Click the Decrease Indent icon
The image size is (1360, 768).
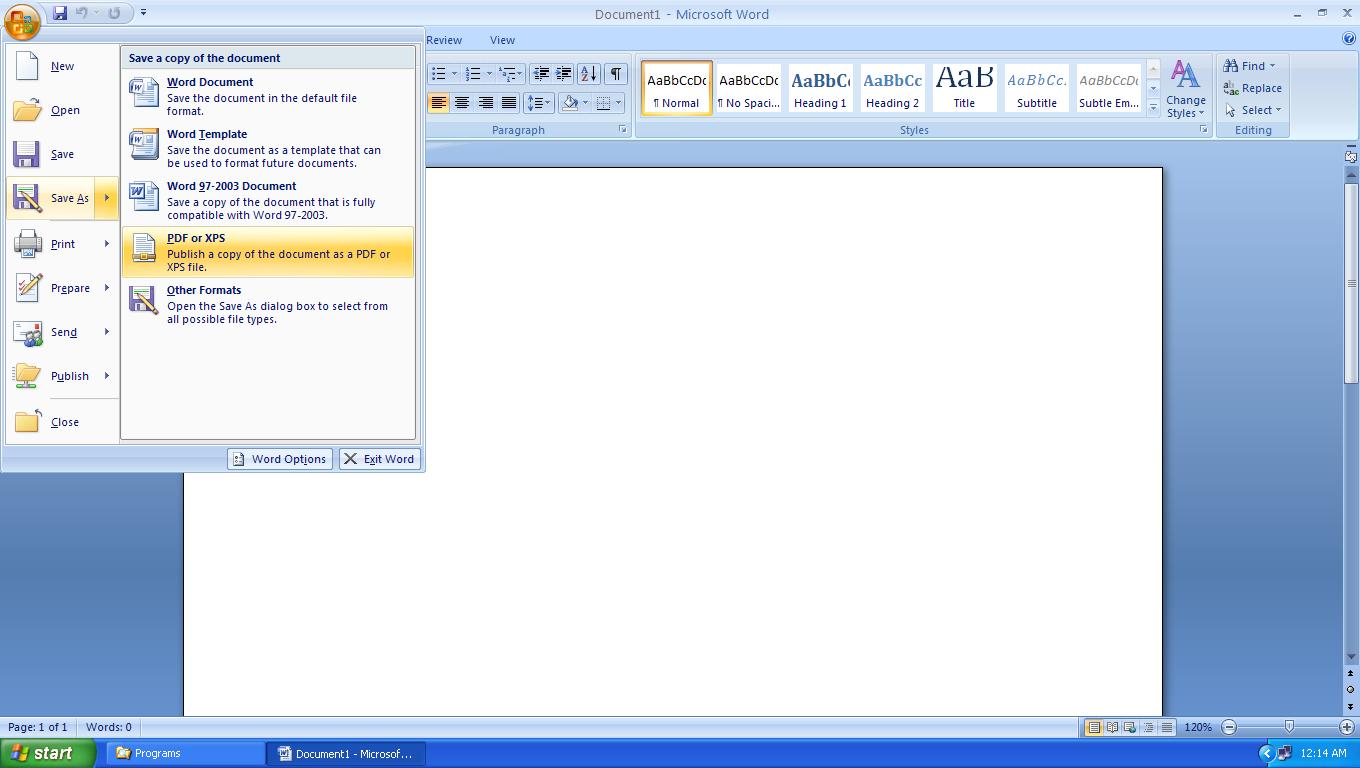541,73
